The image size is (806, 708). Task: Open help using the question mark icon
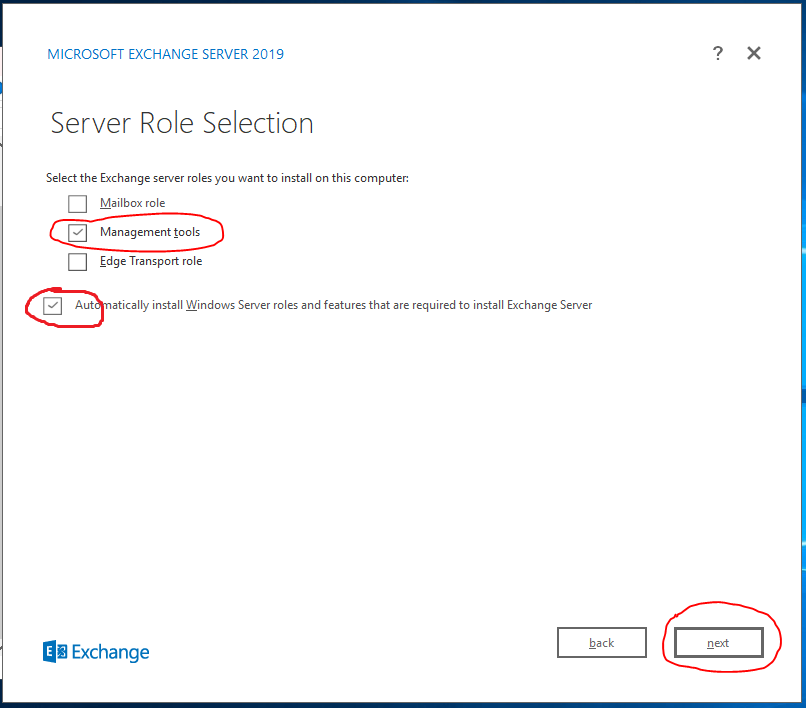pyautogui.click(x=718, y=53)
